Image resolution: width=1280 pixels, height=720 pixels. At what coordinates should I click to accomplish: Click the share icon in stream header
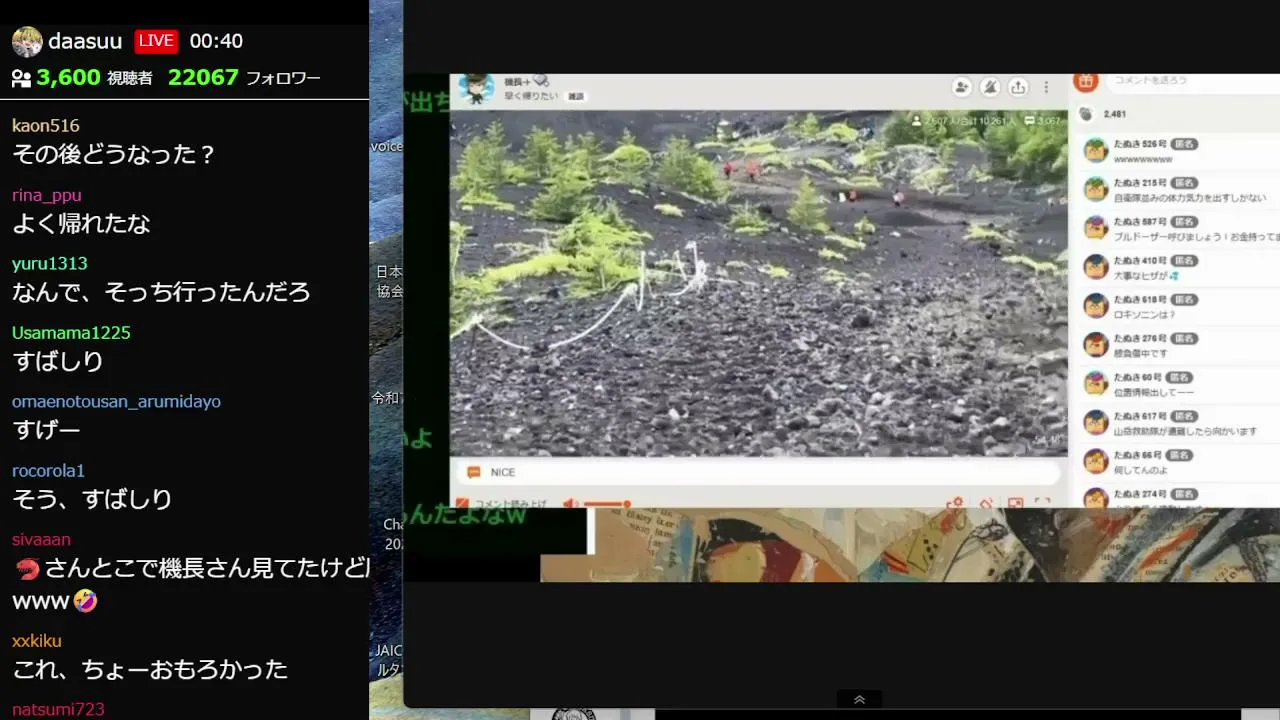coord(1018,87)
